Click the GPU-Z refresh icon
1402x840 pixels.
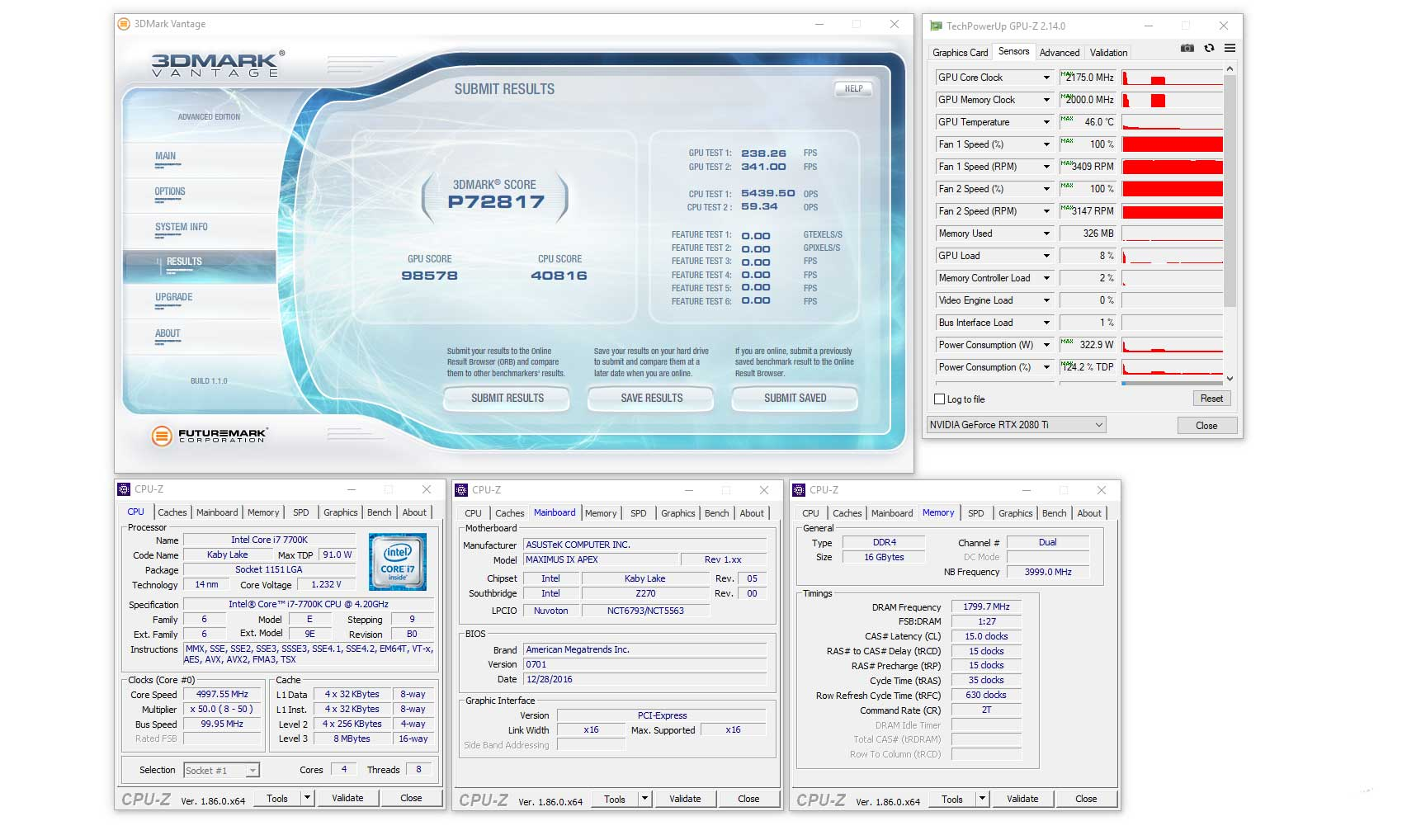(1208, 48)
